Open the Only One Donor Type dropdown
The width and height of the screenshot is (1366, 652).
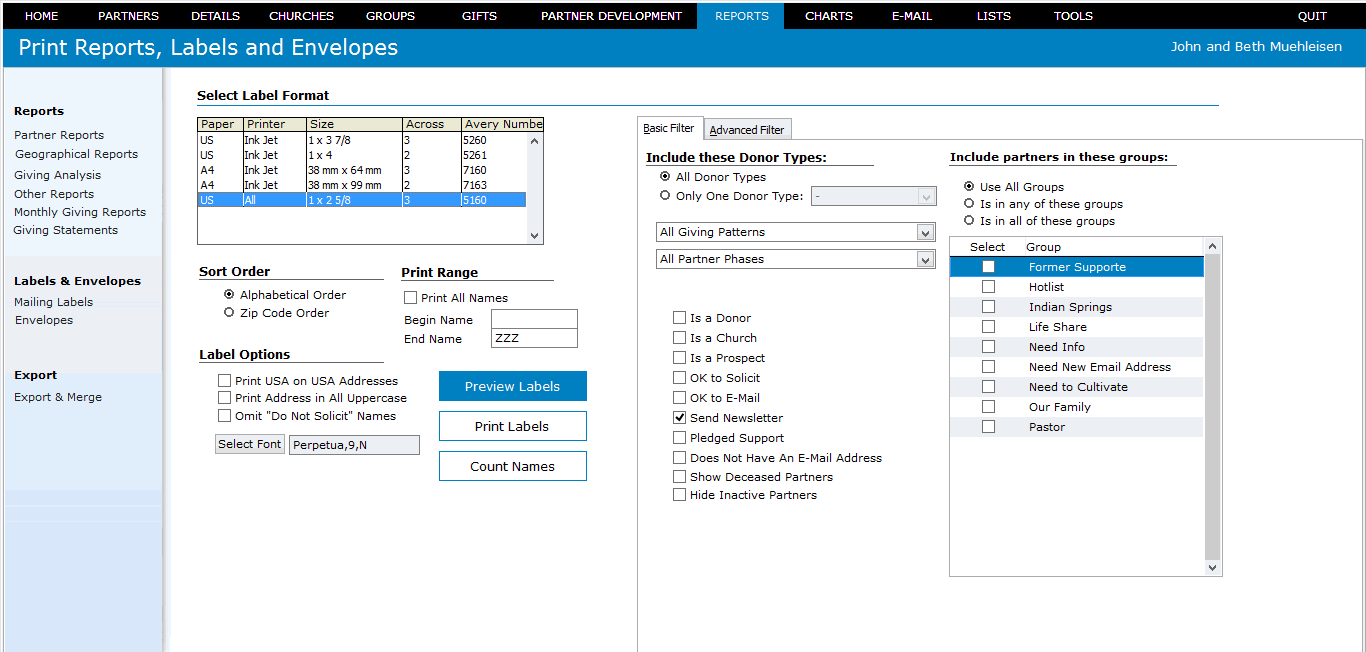(873, 196)
